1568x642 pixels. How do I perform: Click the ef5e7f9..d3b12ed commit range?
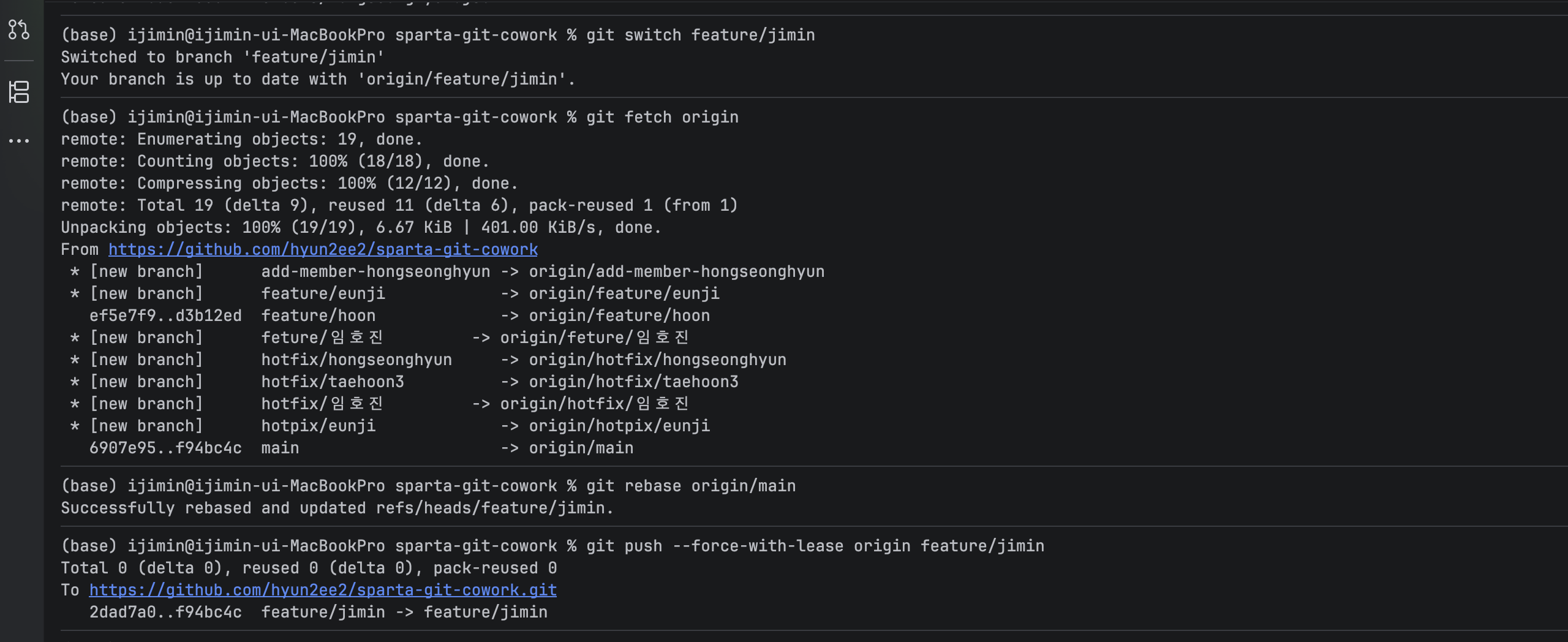point(165,315)
